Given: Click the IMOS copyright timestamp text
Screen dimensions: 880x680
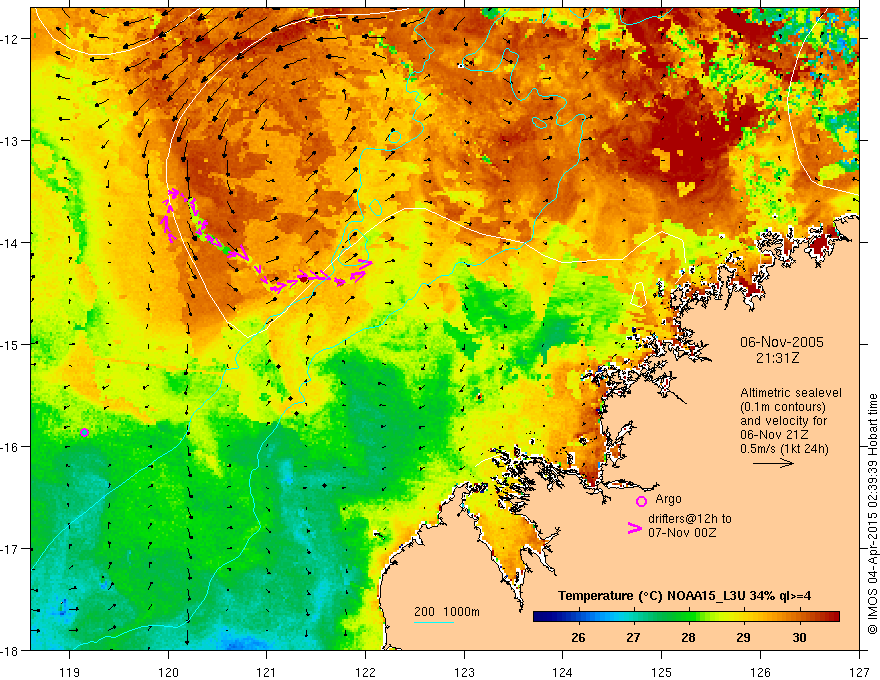Looking at the screenshot, I should click(872, 514).
